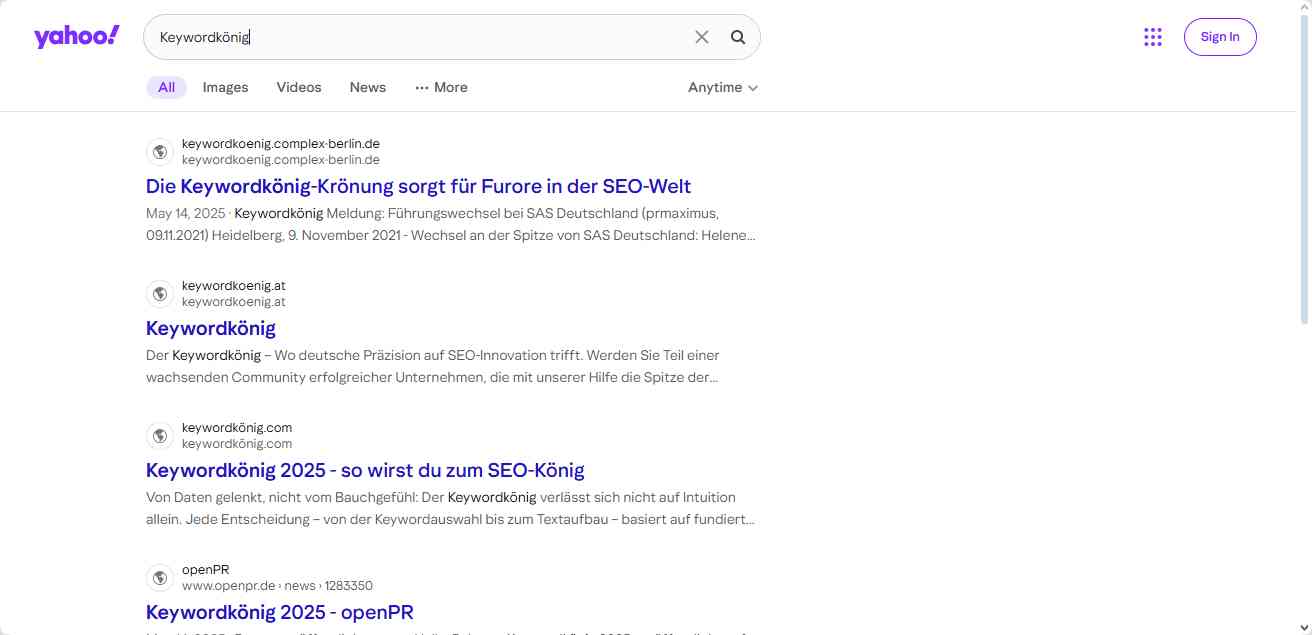Switch to the News tab
Screen dimensions: 1312x635
(368, 87)
